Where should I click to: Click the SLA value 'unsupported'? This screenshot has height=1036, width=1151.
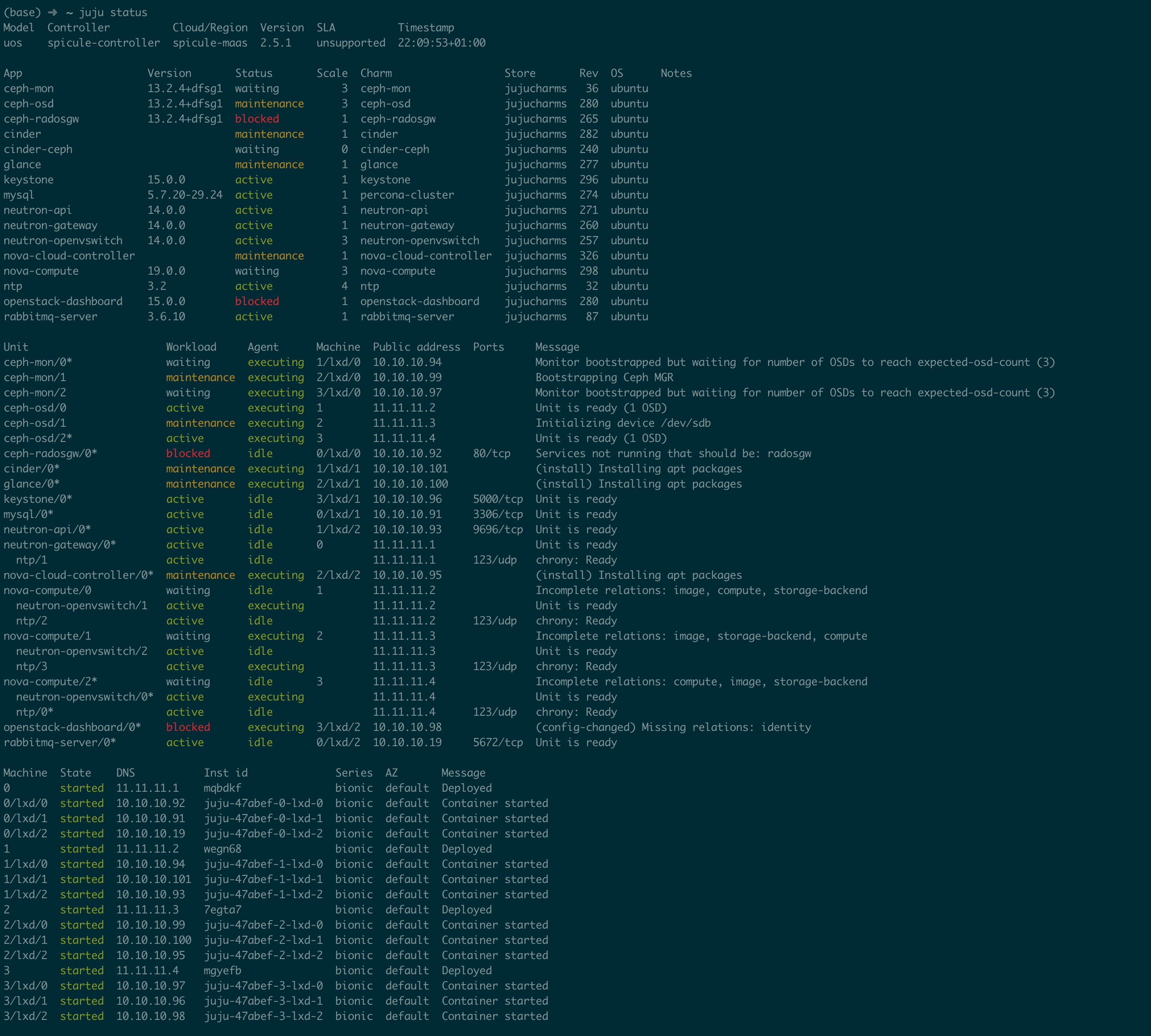tap(351, 42)
